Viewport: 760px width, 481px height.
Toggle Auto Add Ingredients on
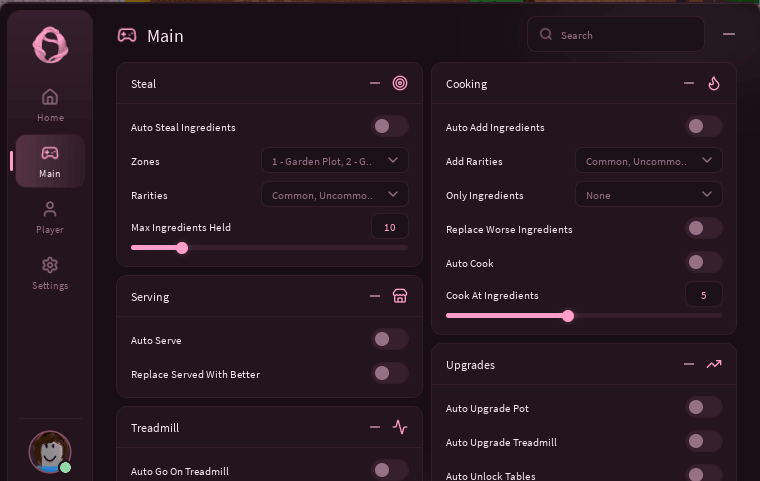tap(704, 127)
